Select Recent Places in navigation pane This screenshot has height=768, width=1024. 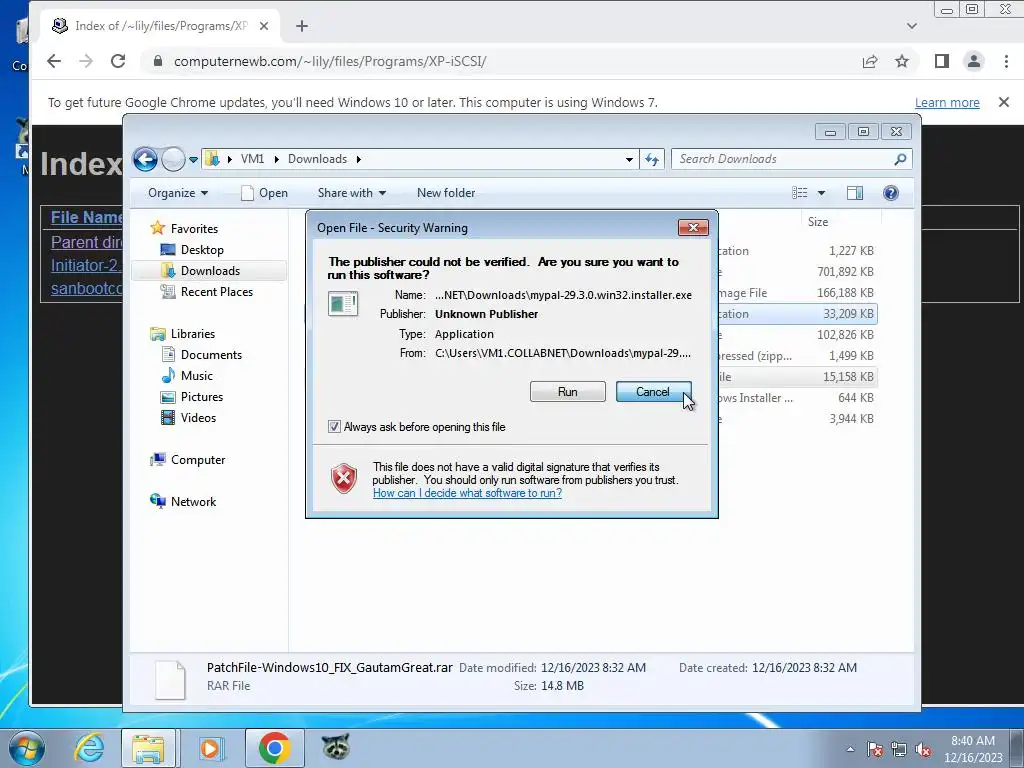coord(216,292)
